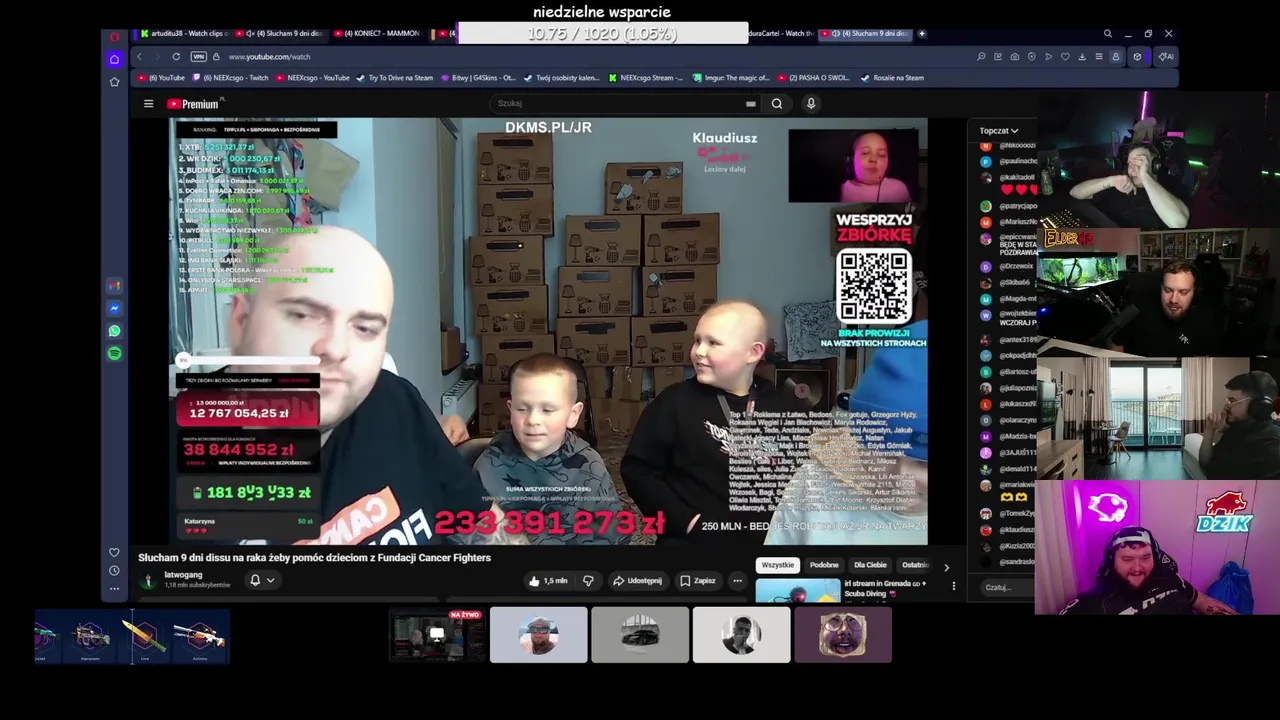Switch to the duraCartel Watch tab
Viewport: 1280px width, 720px height.
point(782,34)
